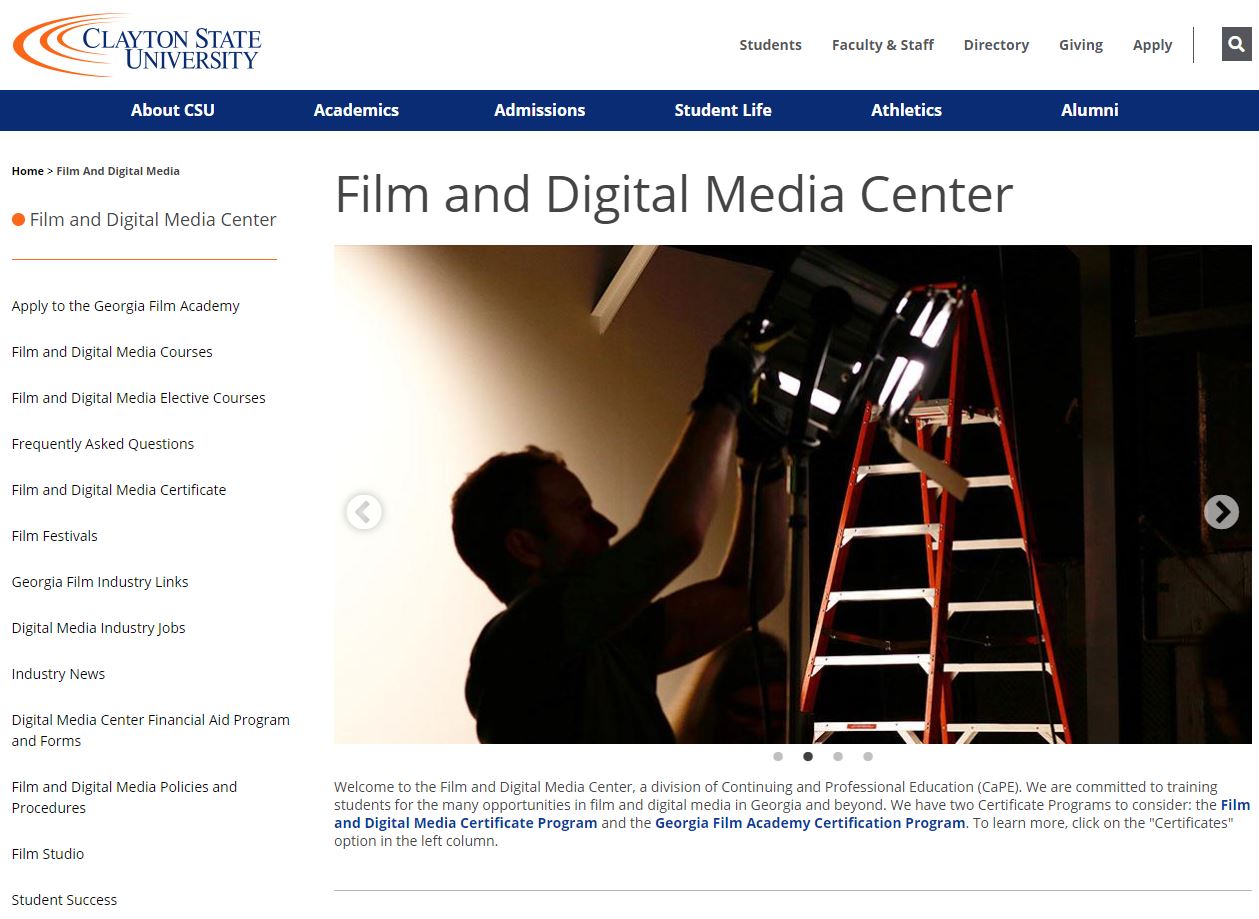The width and height of the screenshot is (1259, 919).
Task: Open the Giving link
Action: 1081,45
